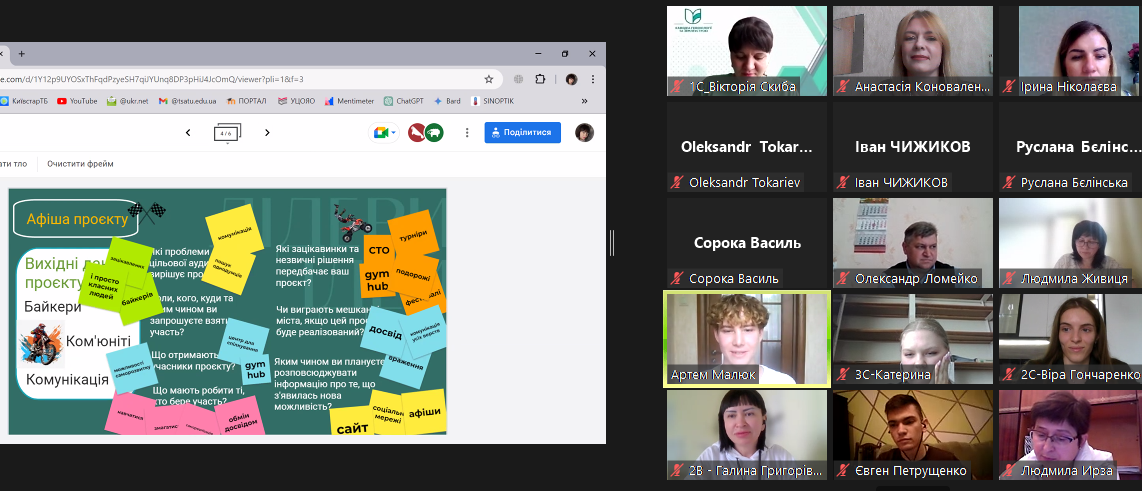Select Іван ЧИЖИКОВ participant tile
The width and height of the screenshot is (1142, 491).
pos(913,146)
